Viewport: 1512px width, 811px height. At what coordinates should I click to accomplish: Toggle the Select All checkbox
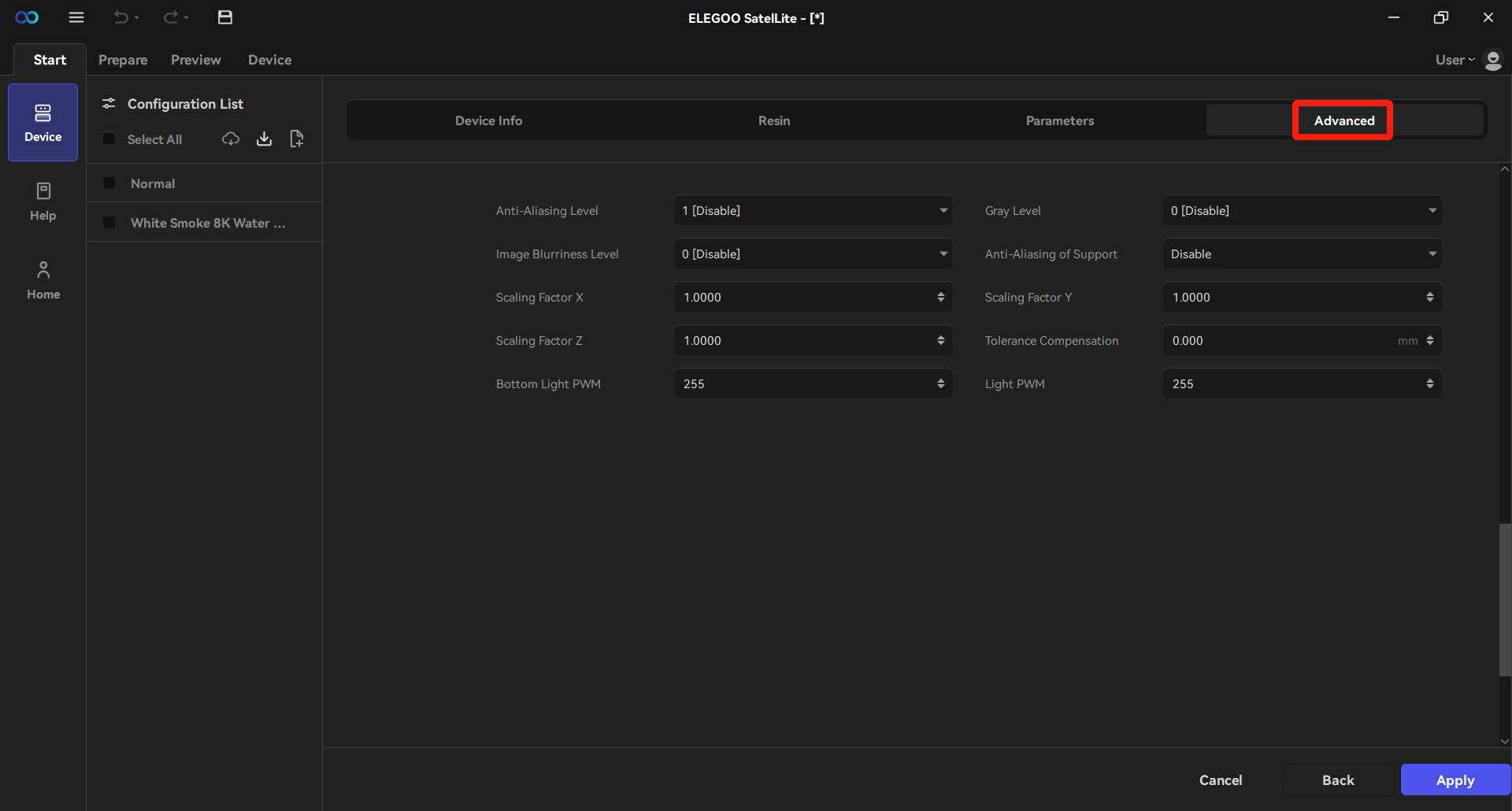[x=109, y=139]
